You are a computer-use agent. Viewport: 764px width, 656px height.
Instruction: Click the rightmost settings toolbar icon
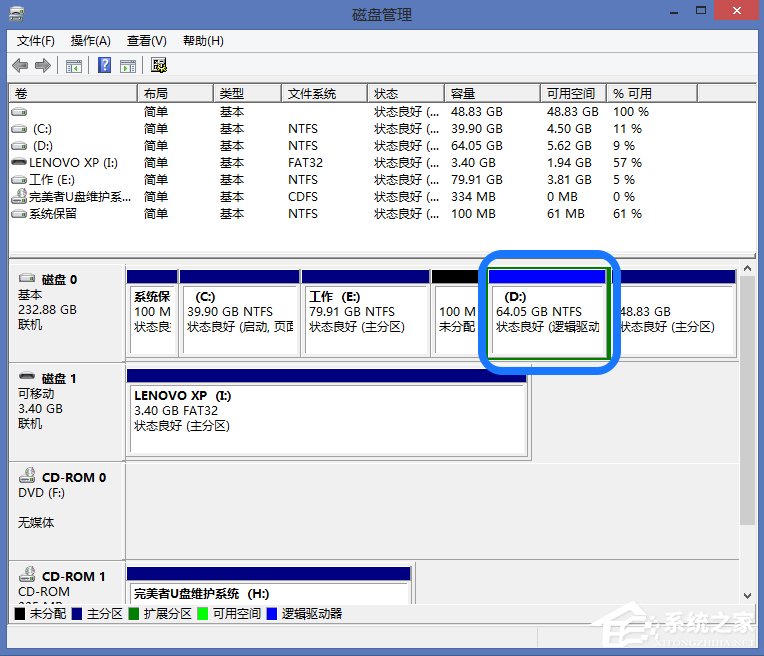(159, 65)
